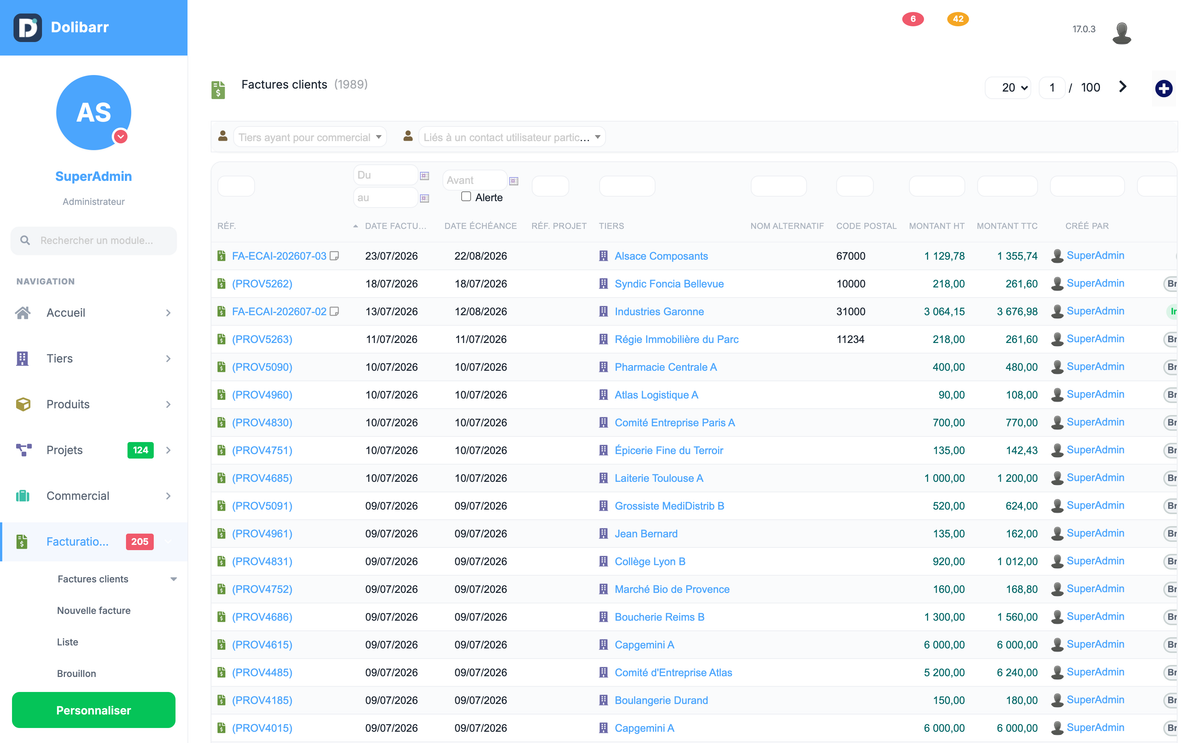This screenshot has width=1200, height=743.
Task: Select Factures clients in sidebar
Action: point(93,579)
